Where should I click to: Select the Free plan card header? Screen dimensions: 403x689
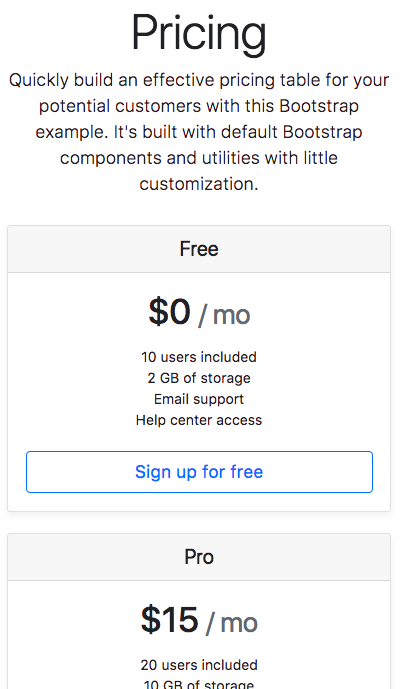pos(199,249)
